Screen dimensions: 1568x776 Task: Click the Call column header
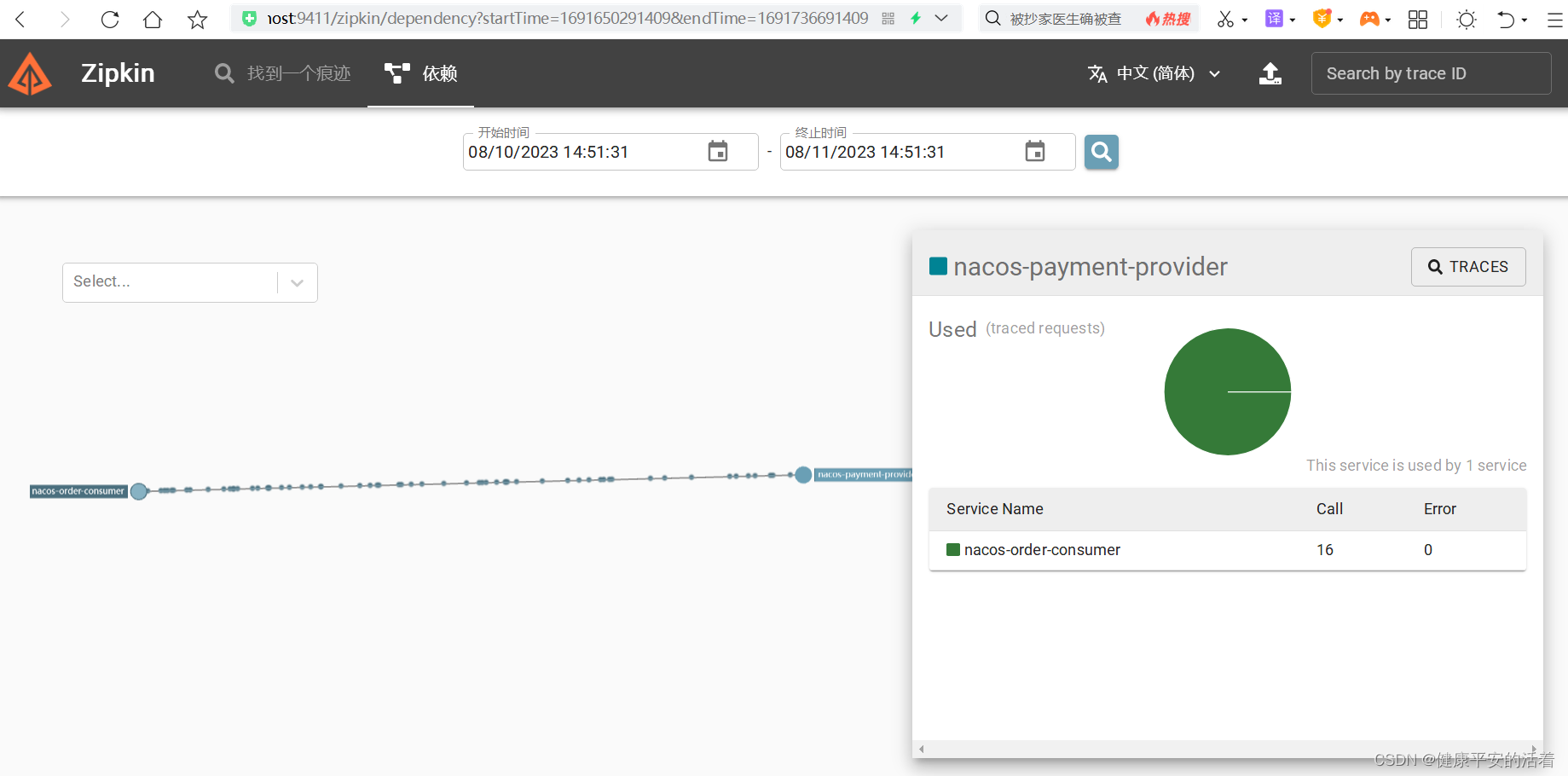click(1329, 509)
